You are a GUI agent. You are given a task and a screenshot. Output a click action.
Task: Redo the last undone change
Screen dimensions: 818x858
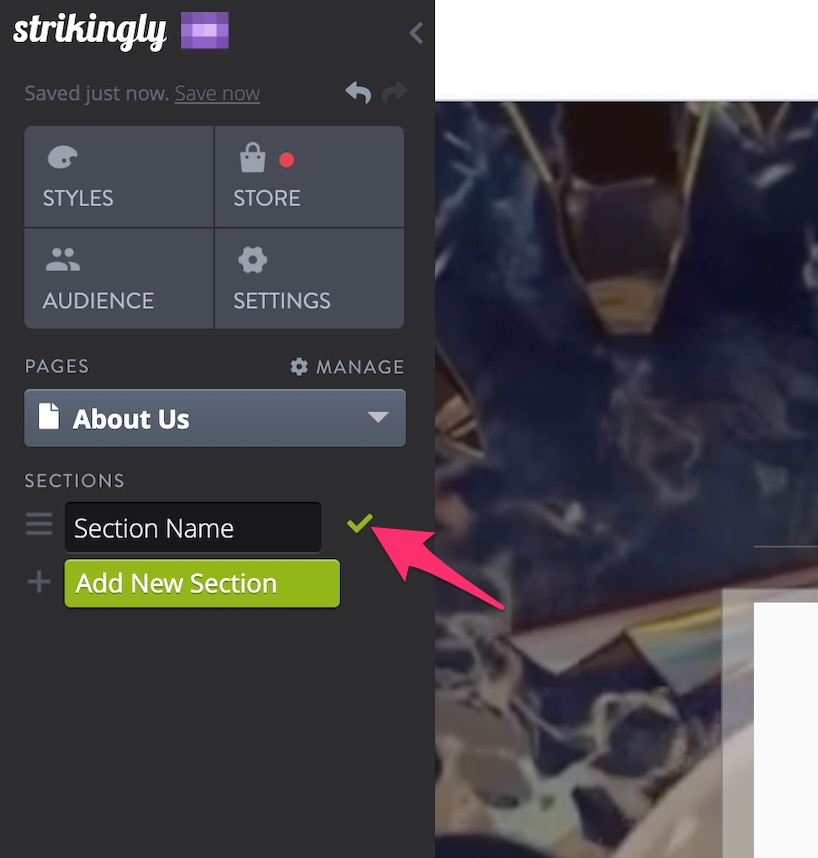(x=395, y=92)
